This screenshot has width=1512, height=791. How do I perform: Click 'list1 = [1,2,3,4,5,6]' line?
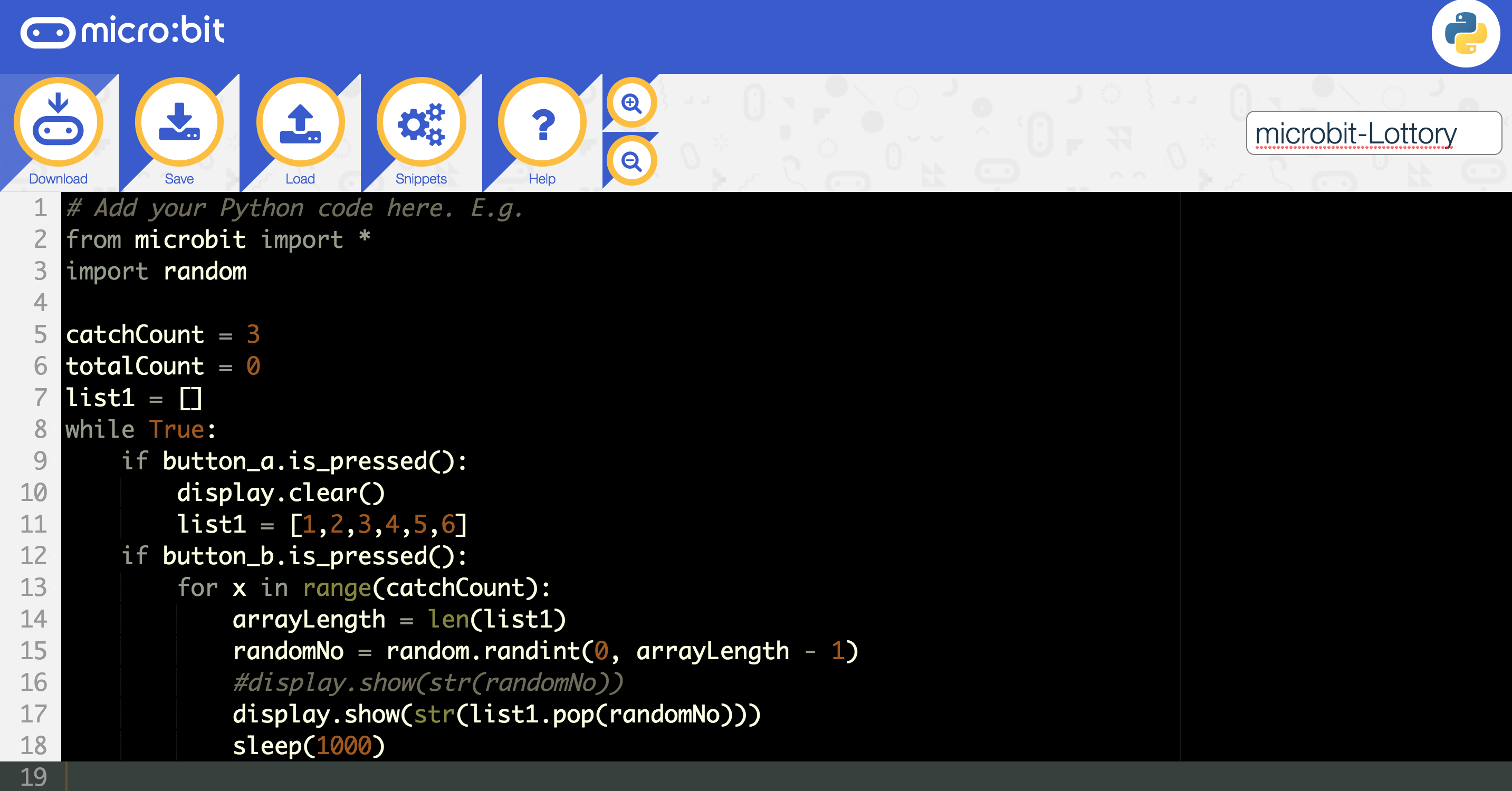pyautogui.click(x=322, y=525)
